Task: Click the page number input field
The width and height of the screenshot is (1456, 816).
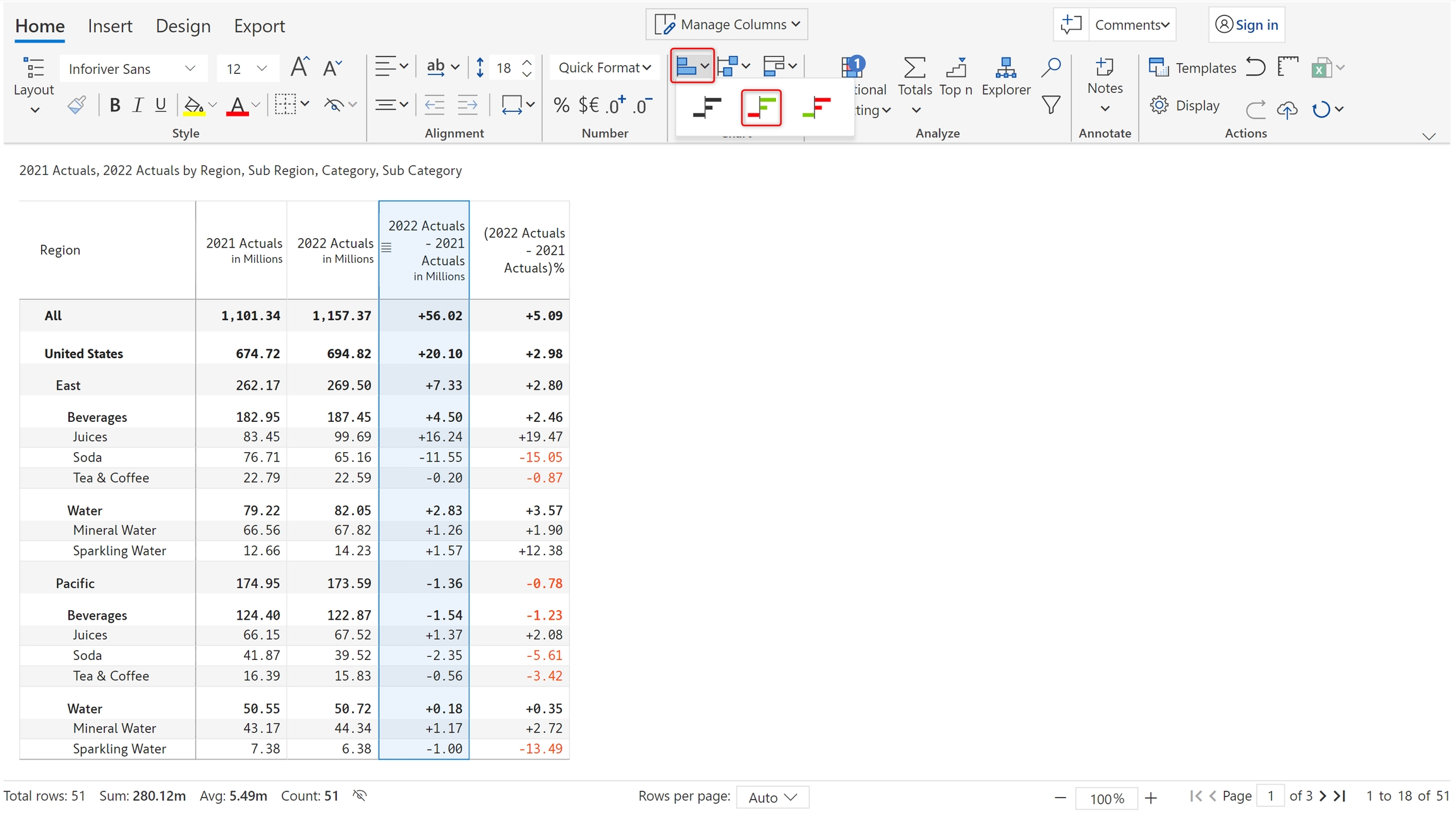Action: pos(1270,796)
